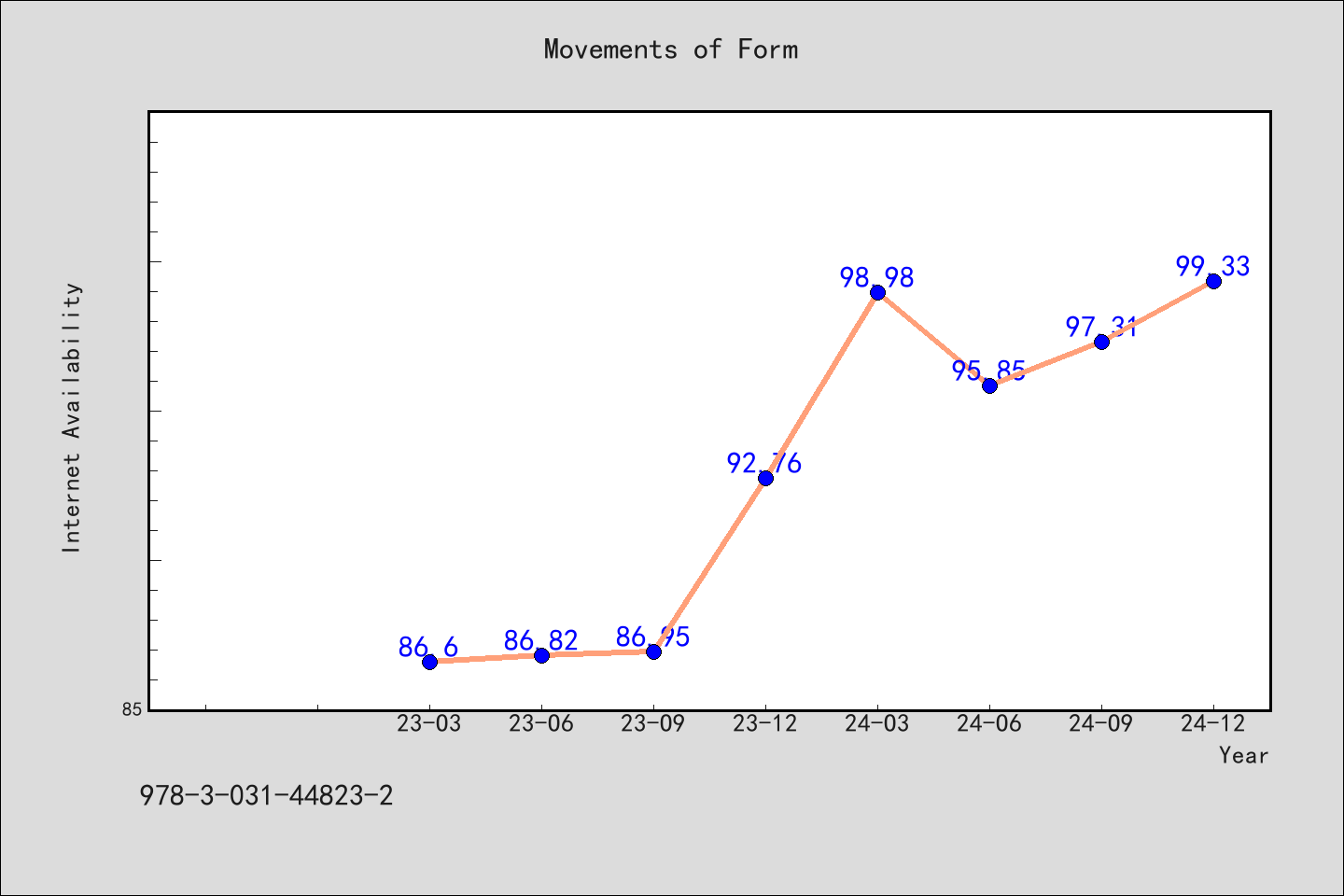This screenshot has width=1344, height=896.
Task: Click the data point labeled 86.6
Action: click(x=429, y=662)
